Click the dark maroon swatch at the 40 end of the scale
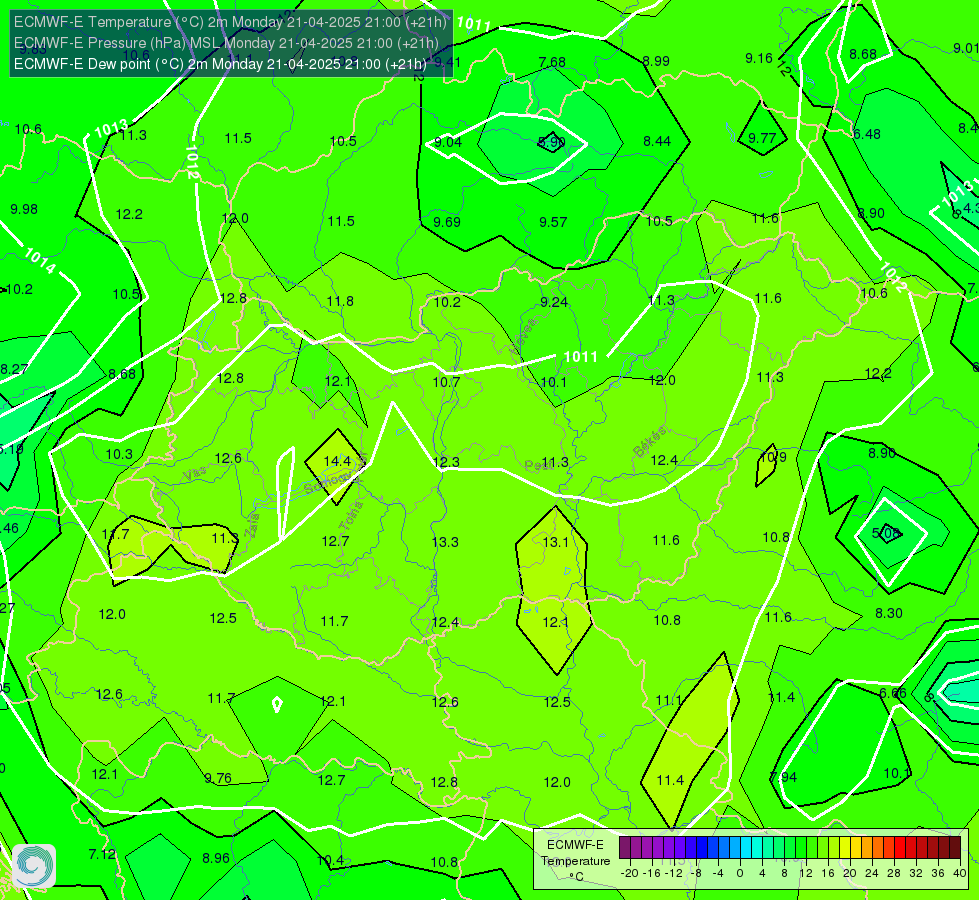 [x=955, y=848]
